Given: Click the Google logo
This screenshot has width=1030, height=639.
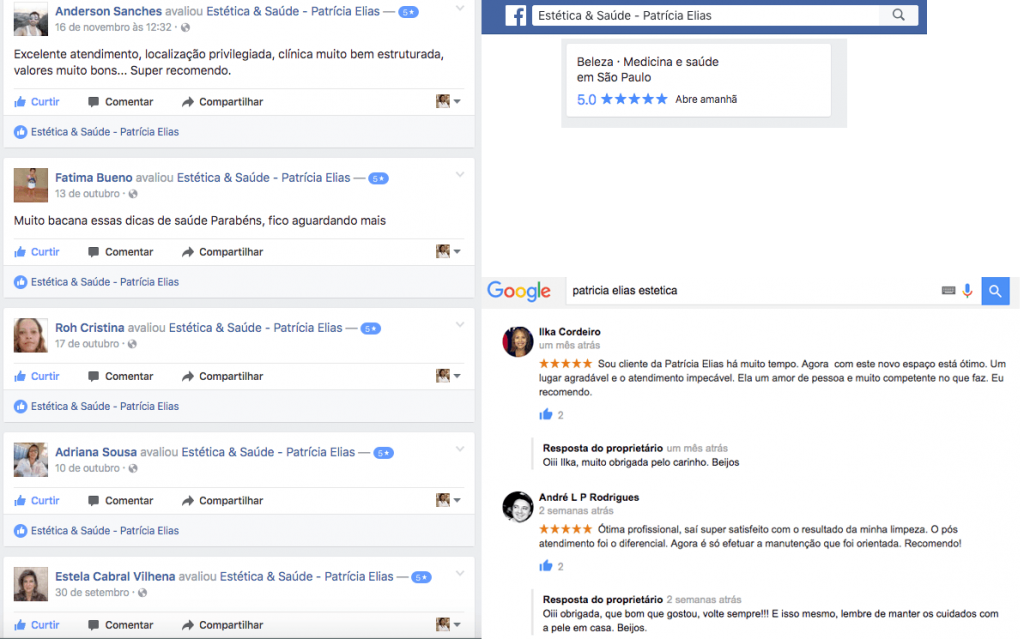Looking at the screenshot, I should 519,290.
